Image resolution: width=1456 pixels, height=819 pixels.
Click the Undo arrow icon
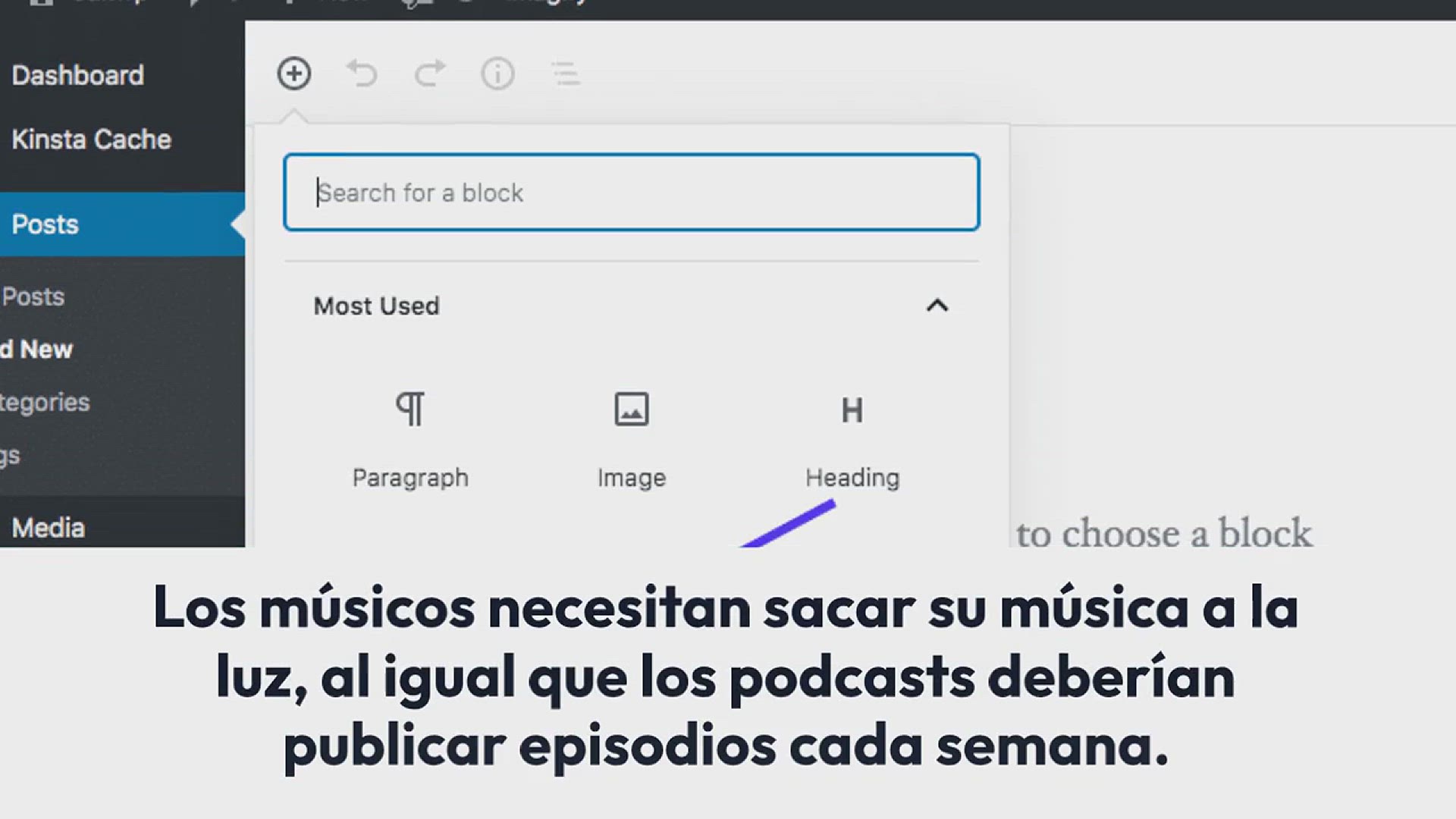point(362,74)
